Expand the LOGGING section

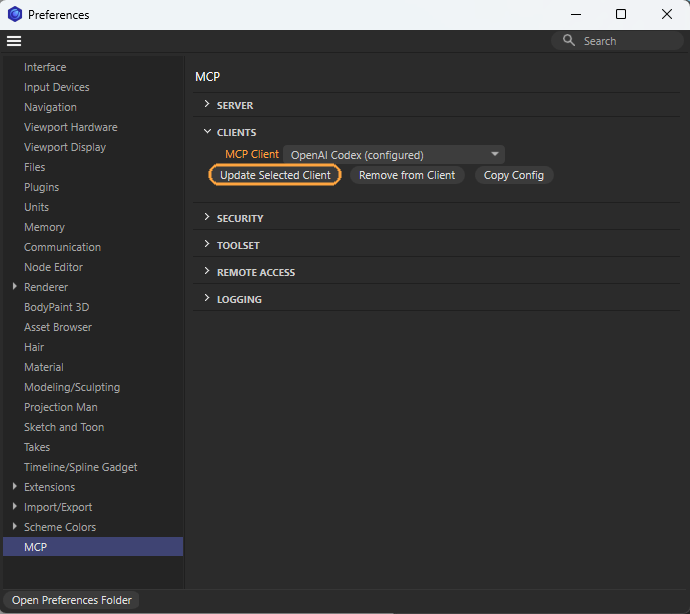click(207, 298)
